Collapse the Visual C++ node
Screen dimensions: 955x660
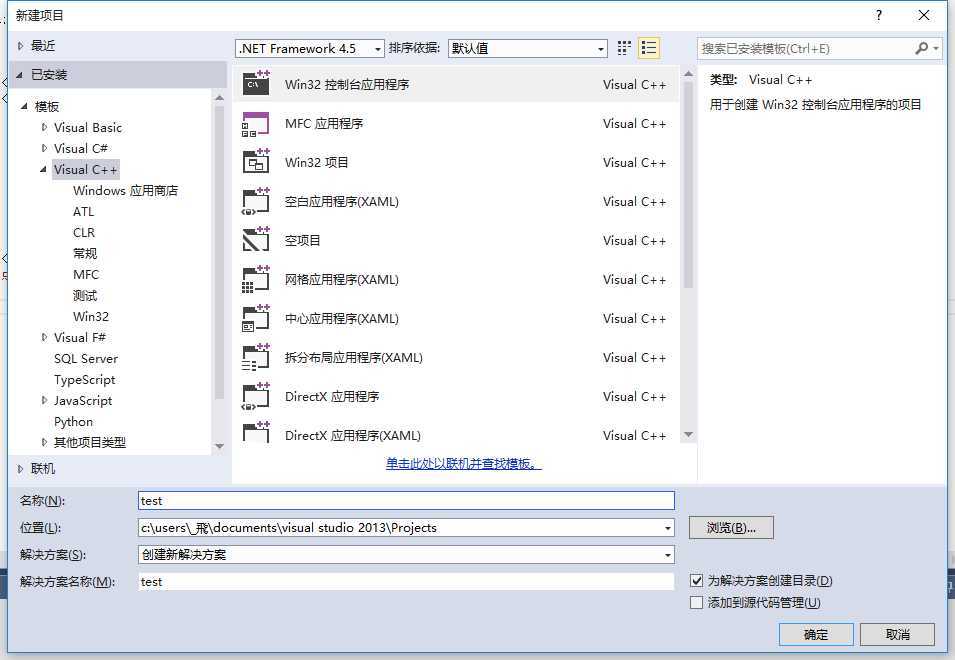pyautogui.click(x=43, y=169)
